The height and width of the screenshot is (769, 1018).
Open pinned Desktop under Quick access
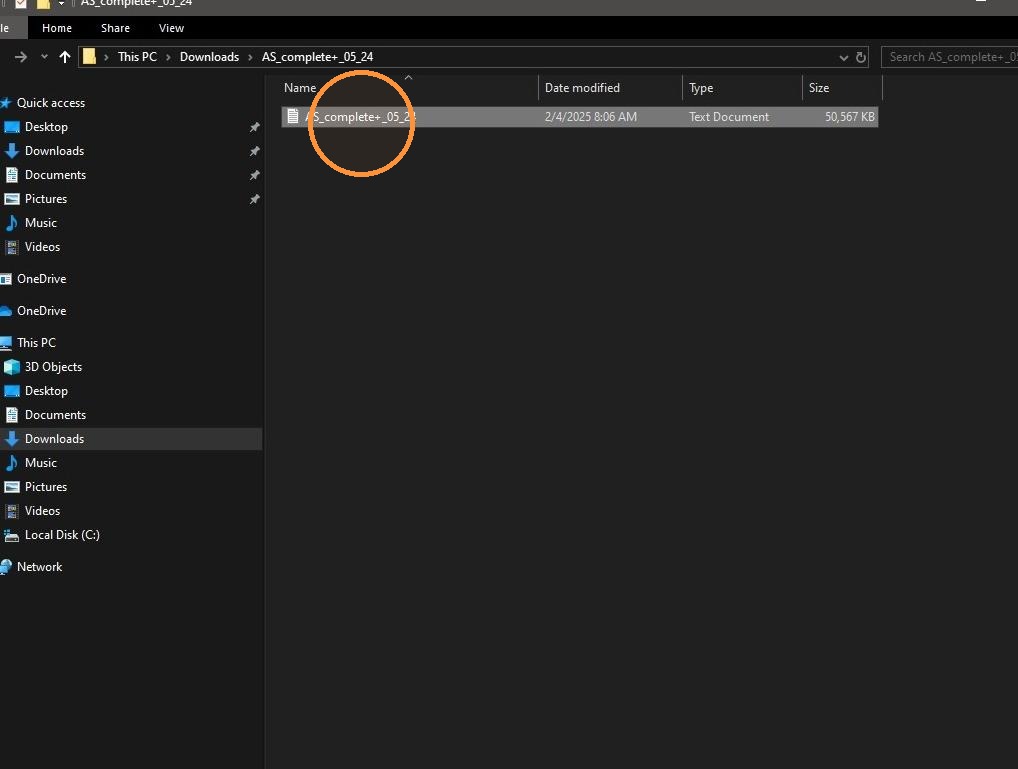point(46,127)
